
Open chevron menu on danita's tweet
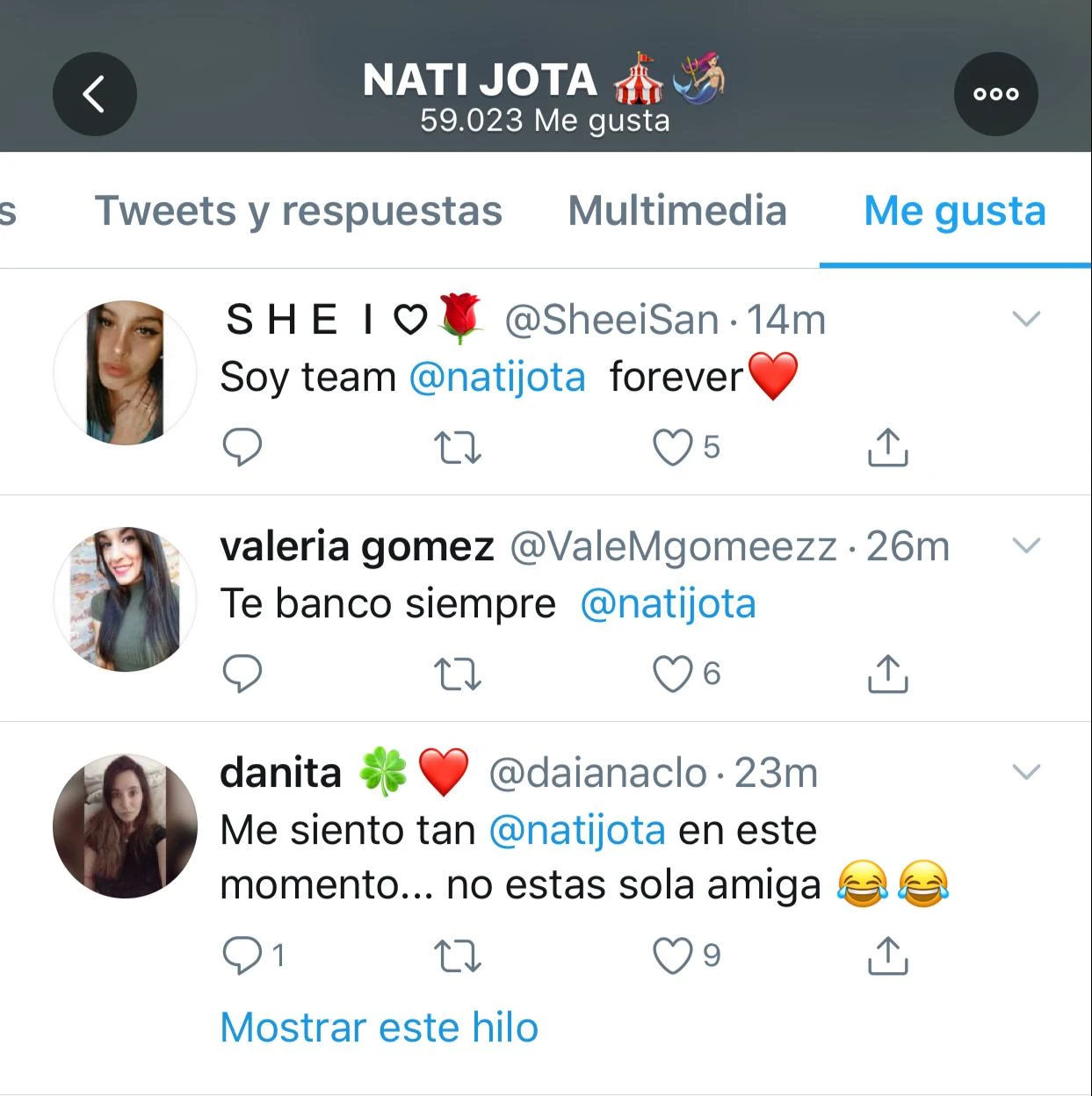(x=1026, y=772)
